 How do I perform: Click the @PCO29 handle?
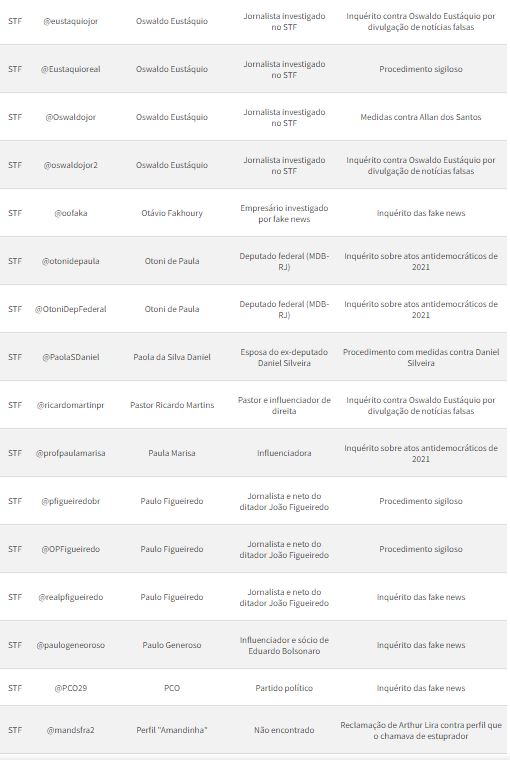(71, 688)
